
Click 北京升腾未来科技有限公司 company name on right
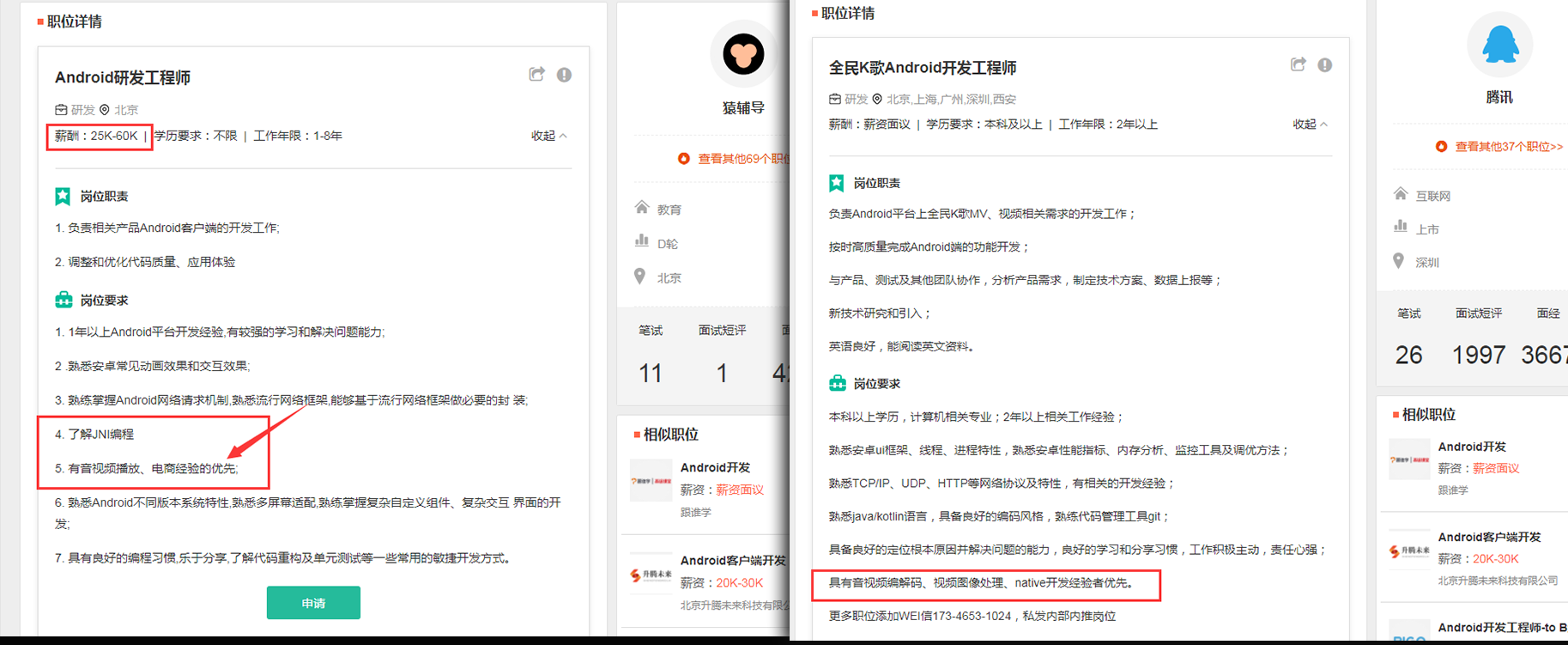1498,581
